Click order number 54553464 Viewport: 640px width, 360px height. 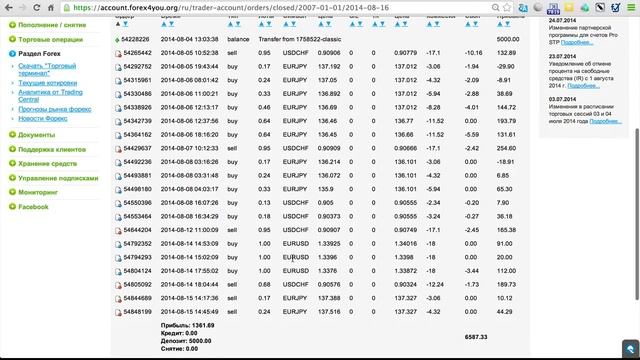pos(138,216)
